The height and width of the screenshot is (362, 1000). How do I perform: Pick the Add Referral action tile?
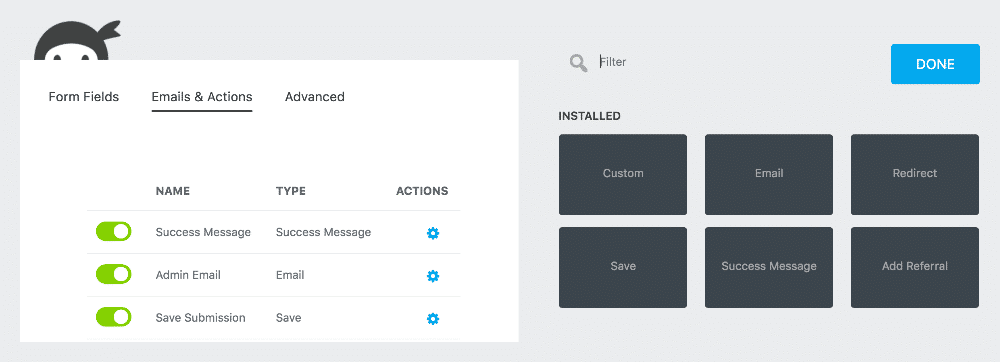point(915,267)
